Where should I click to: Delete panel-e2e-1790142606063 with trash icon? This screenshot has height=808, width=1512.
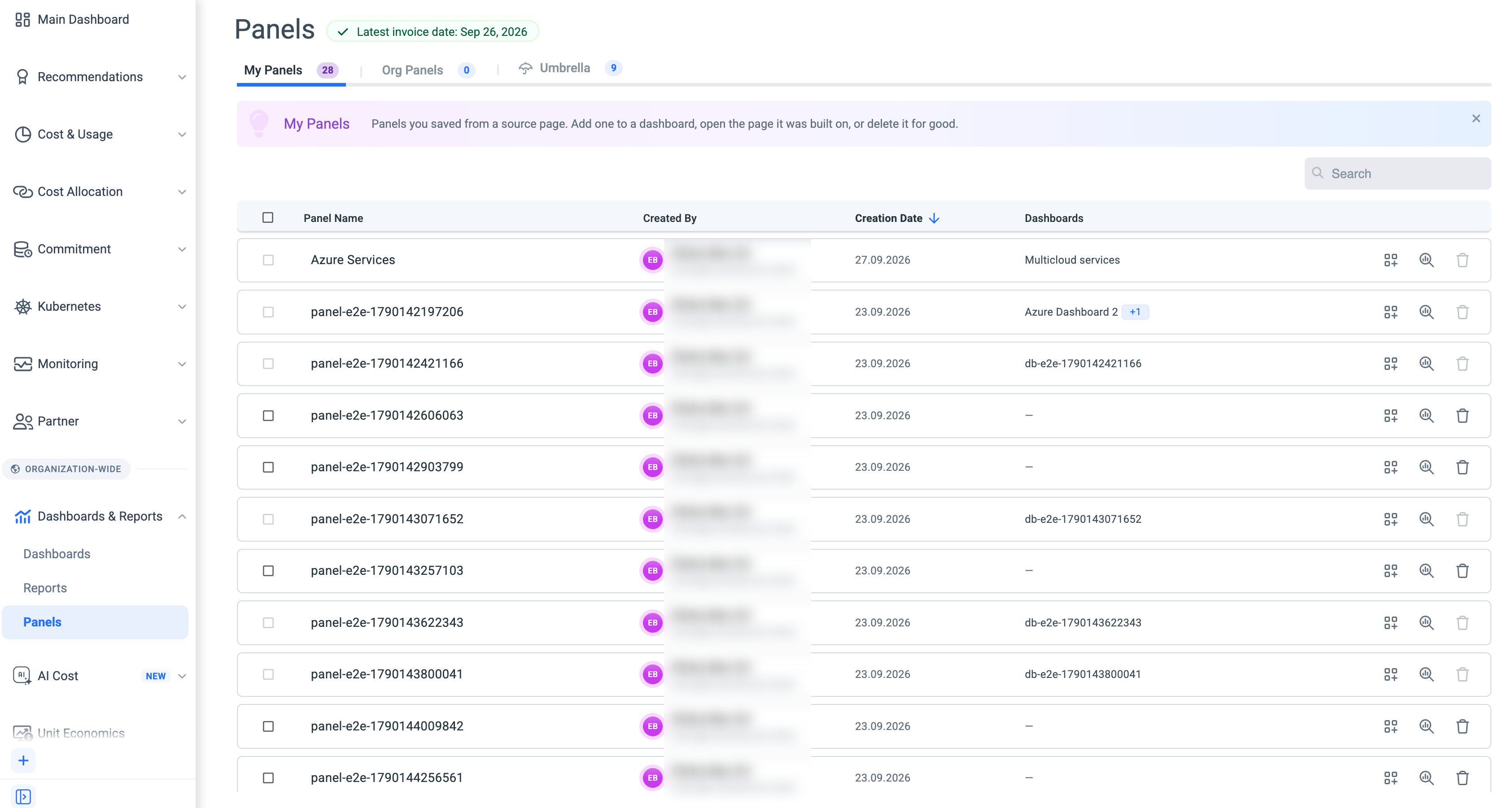point(1462,416)
